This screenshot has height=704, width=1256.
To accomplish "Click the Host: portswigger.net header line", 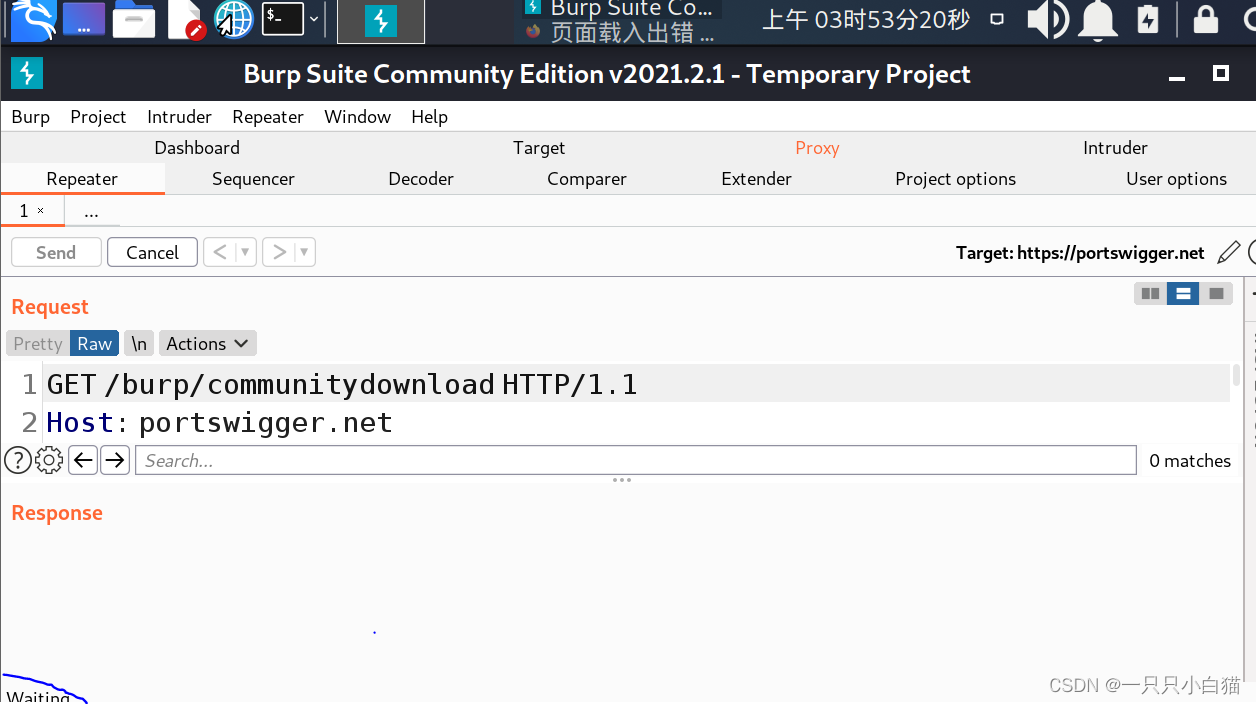I will coord(219,422).
